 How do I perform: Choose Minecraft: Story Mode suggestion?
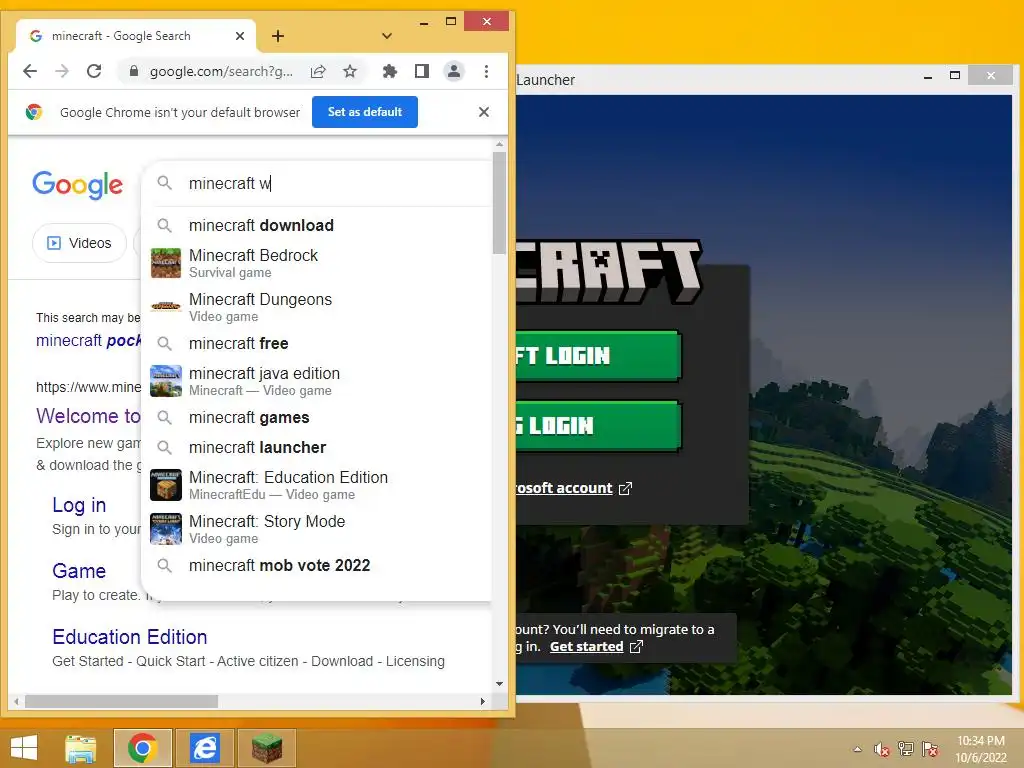[317, 529]
